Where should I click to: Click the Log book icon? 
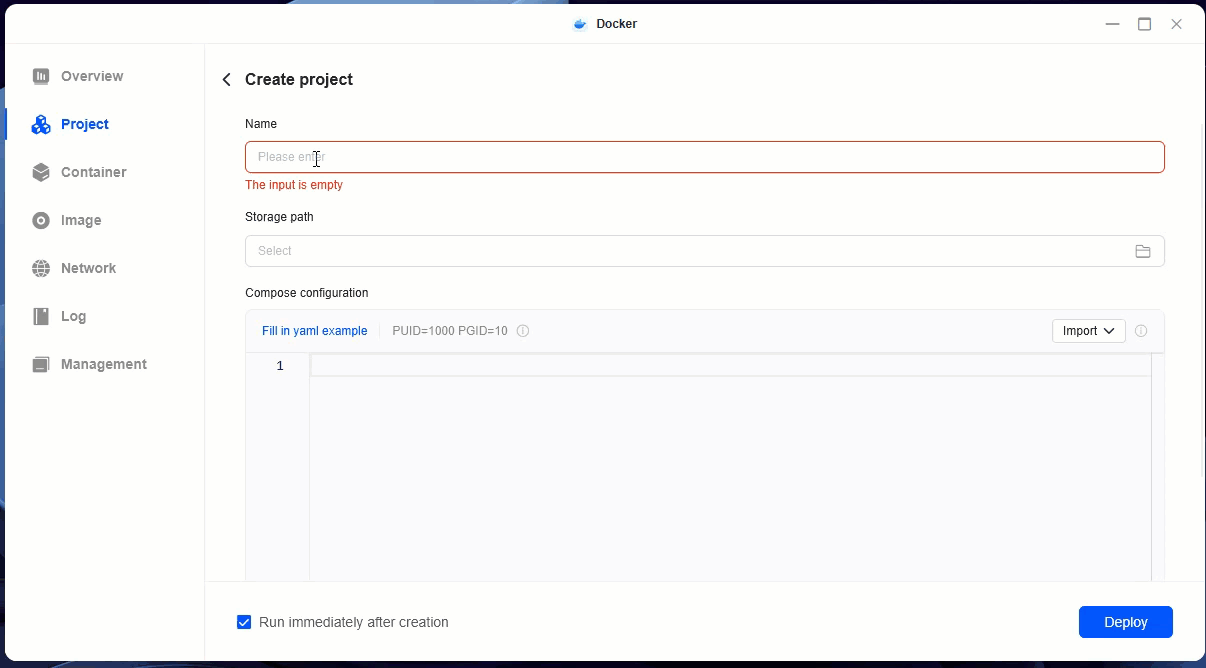pos(41,316)
